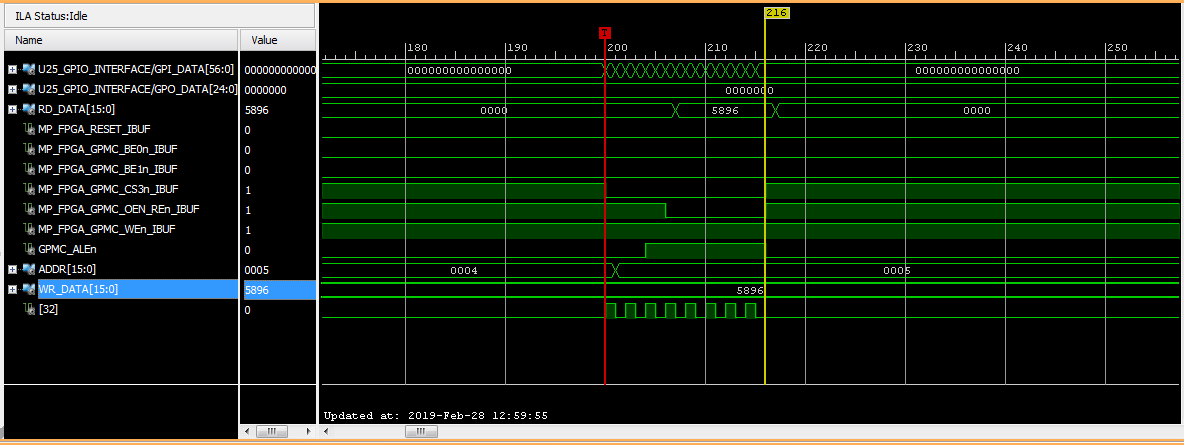Click the GPMC_ALEn signal icon

(29, 249)
